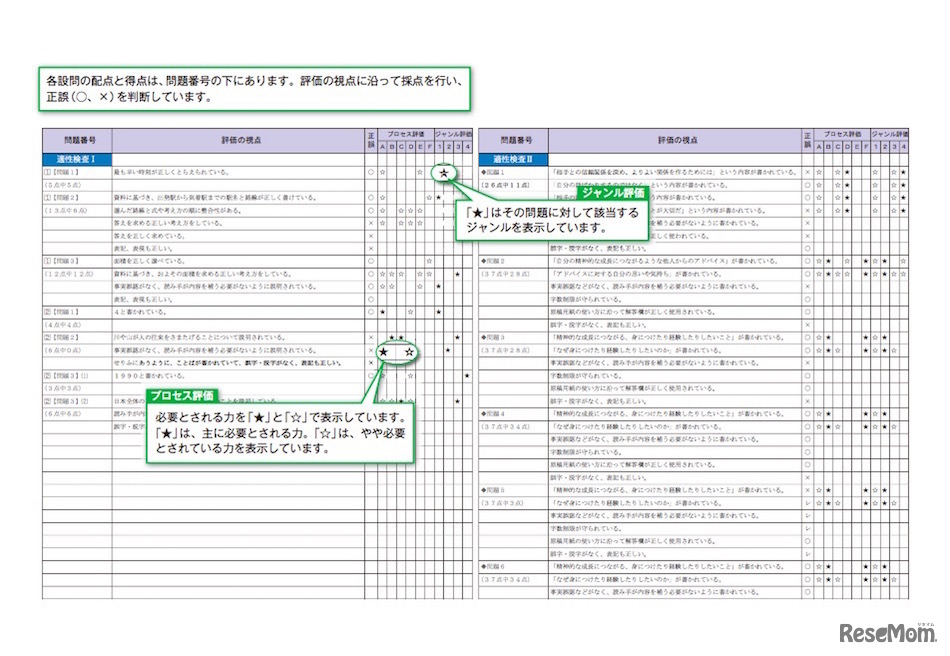Screen dimensions: 950x656
Task: Click the ☆ star next to the circled ★
Action: click(408, 352)
